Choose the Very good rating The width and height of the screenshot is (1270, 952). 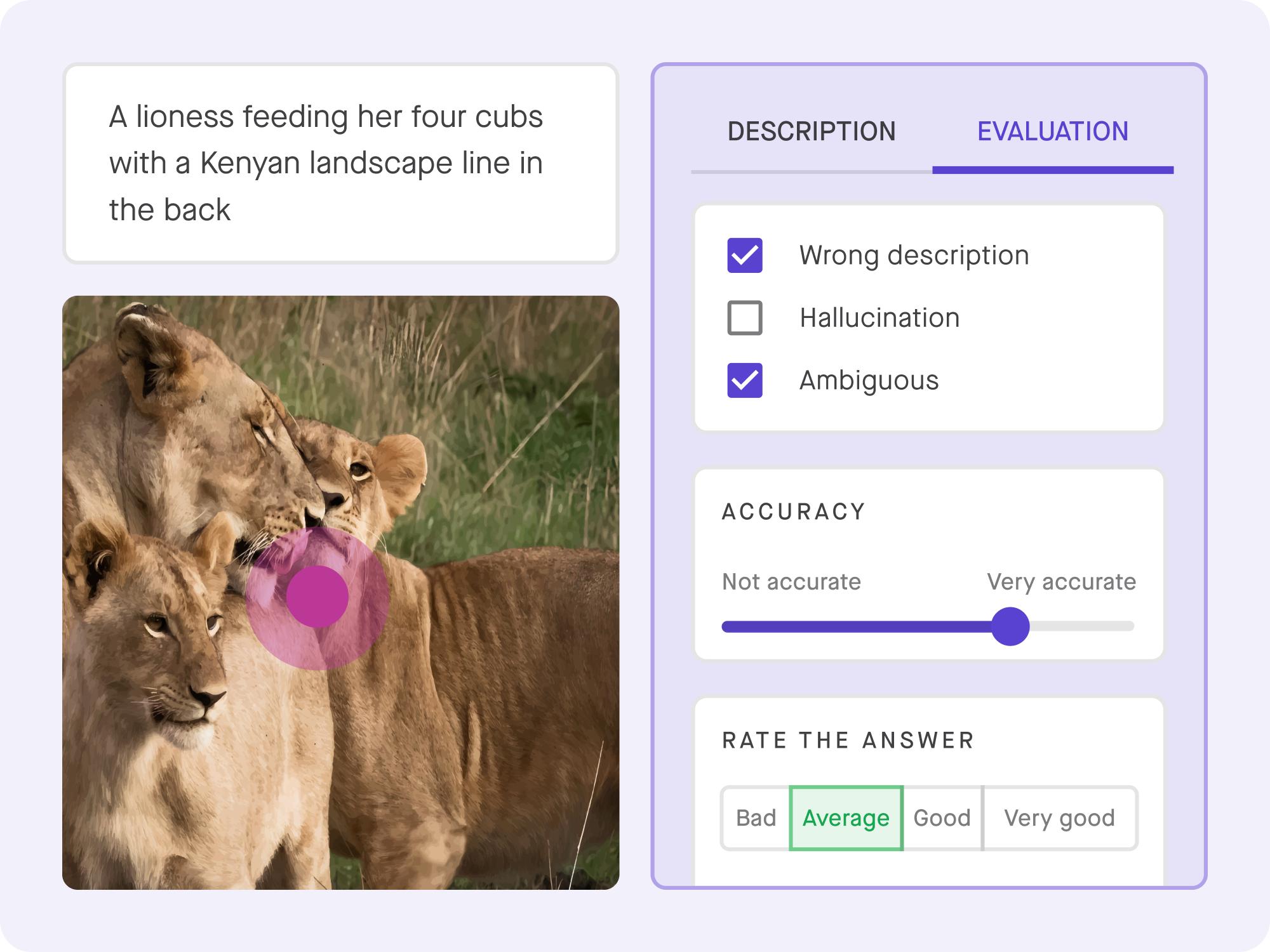[x=1059, y=818]
